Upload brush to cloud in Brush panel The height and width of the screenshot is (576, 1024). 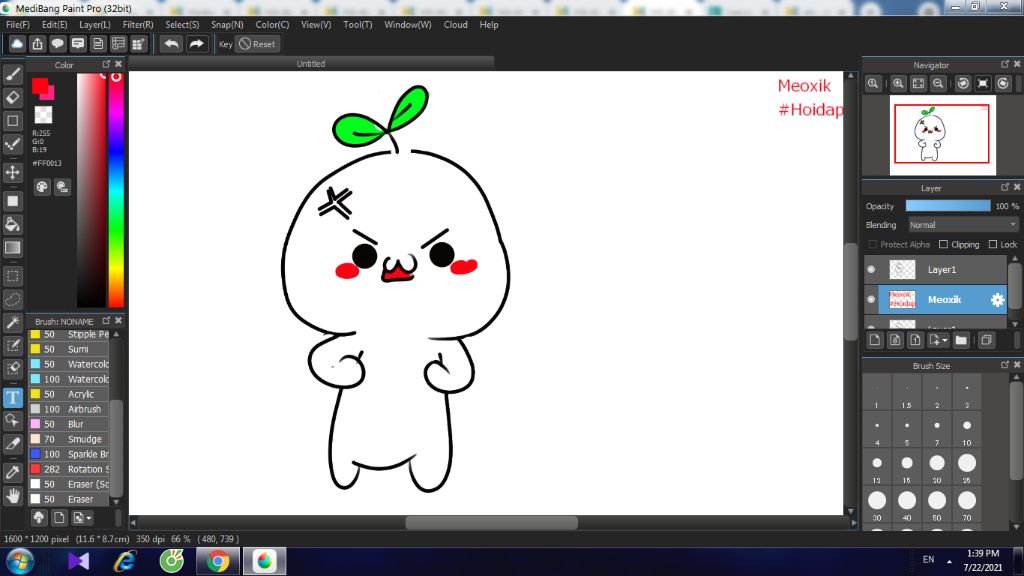[x=39, y=518]
